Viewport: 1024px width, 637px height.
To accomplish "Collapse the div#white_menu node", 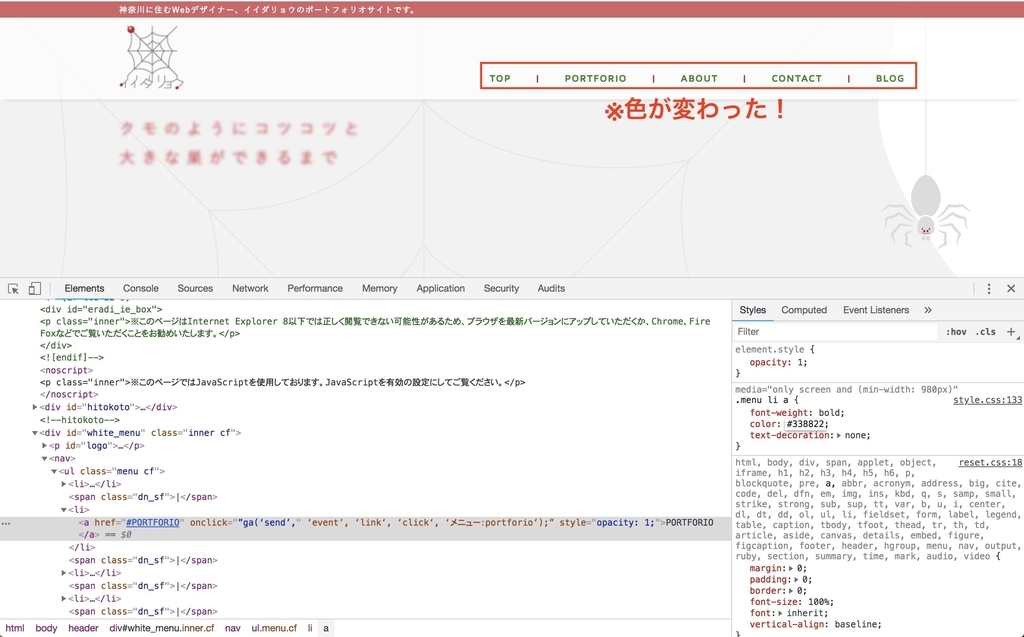I will tap(35, 433).
